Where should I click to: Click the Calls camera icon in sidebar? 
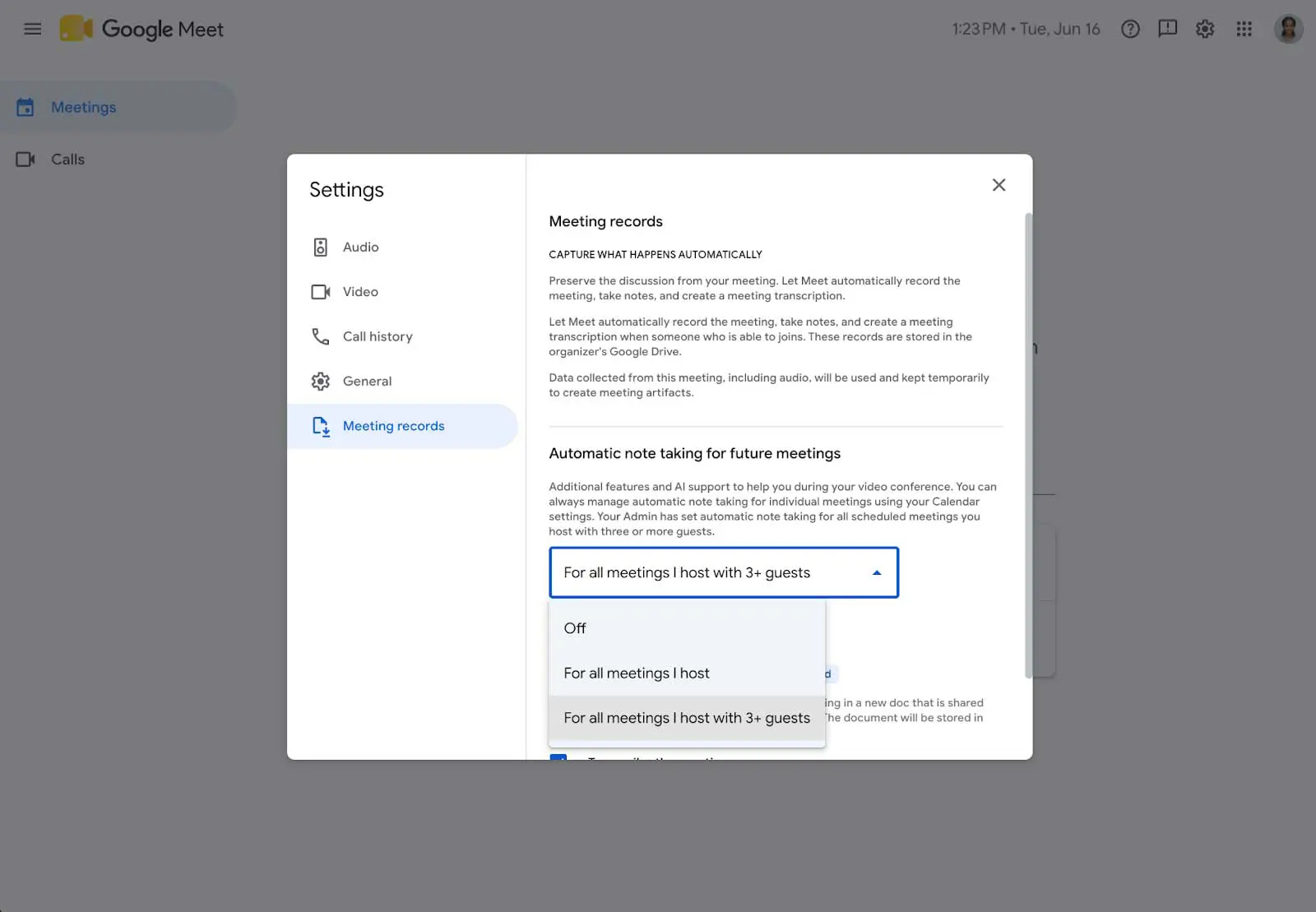(25, 160)
